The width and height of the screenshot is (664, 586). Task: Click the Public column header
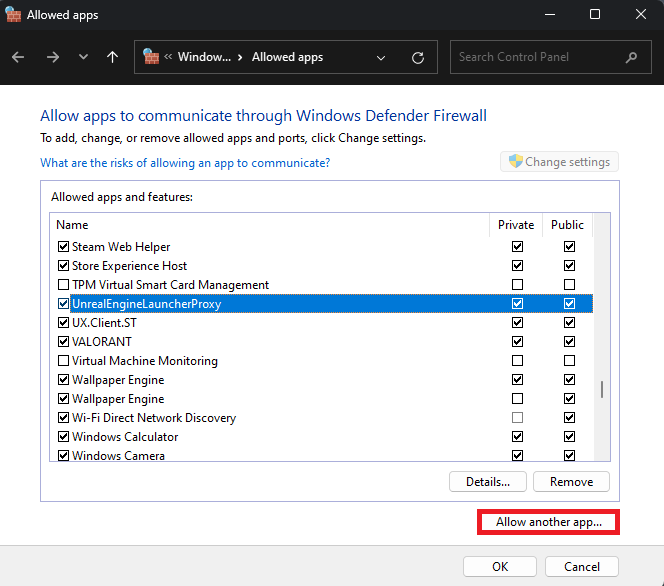[x=567, y=225]
